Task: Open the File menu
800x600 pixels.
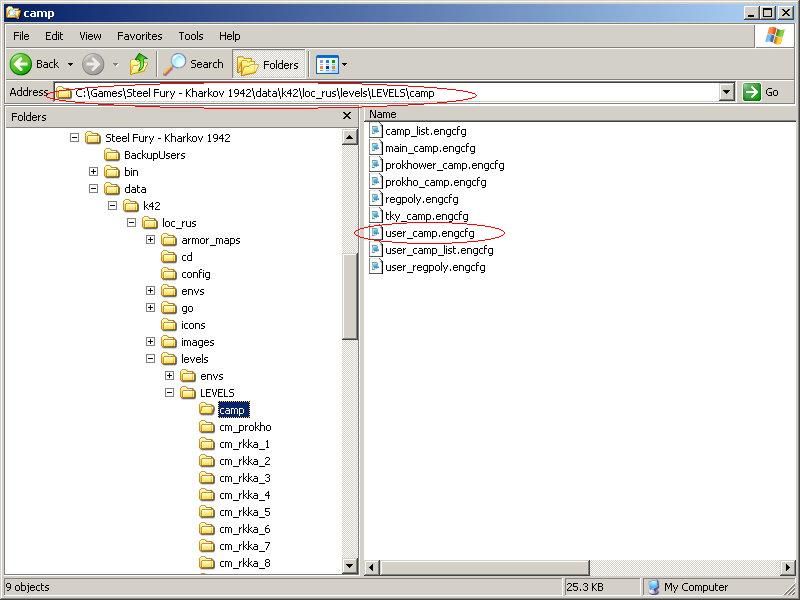Action: click(x=21, y=36)
